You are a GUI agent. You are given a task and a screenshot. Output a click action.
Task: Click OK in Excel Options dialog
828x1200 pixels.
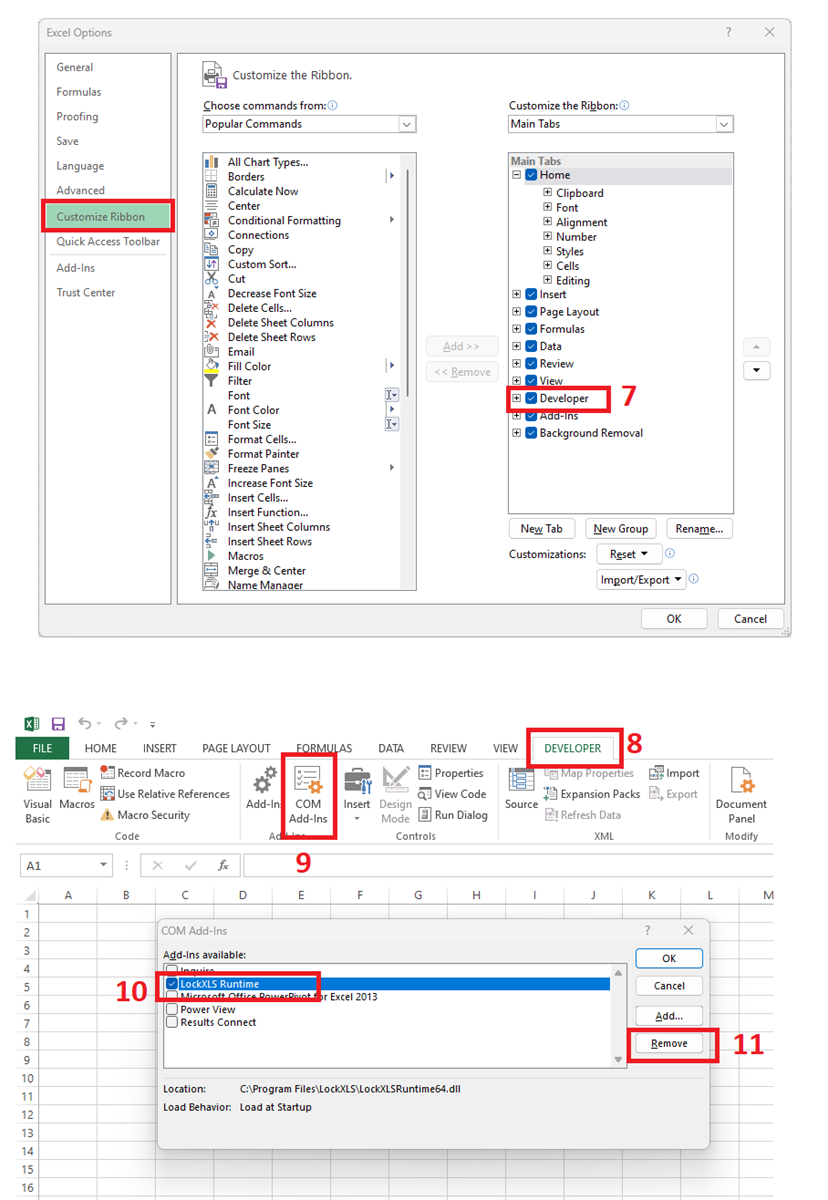coord(674,619)
